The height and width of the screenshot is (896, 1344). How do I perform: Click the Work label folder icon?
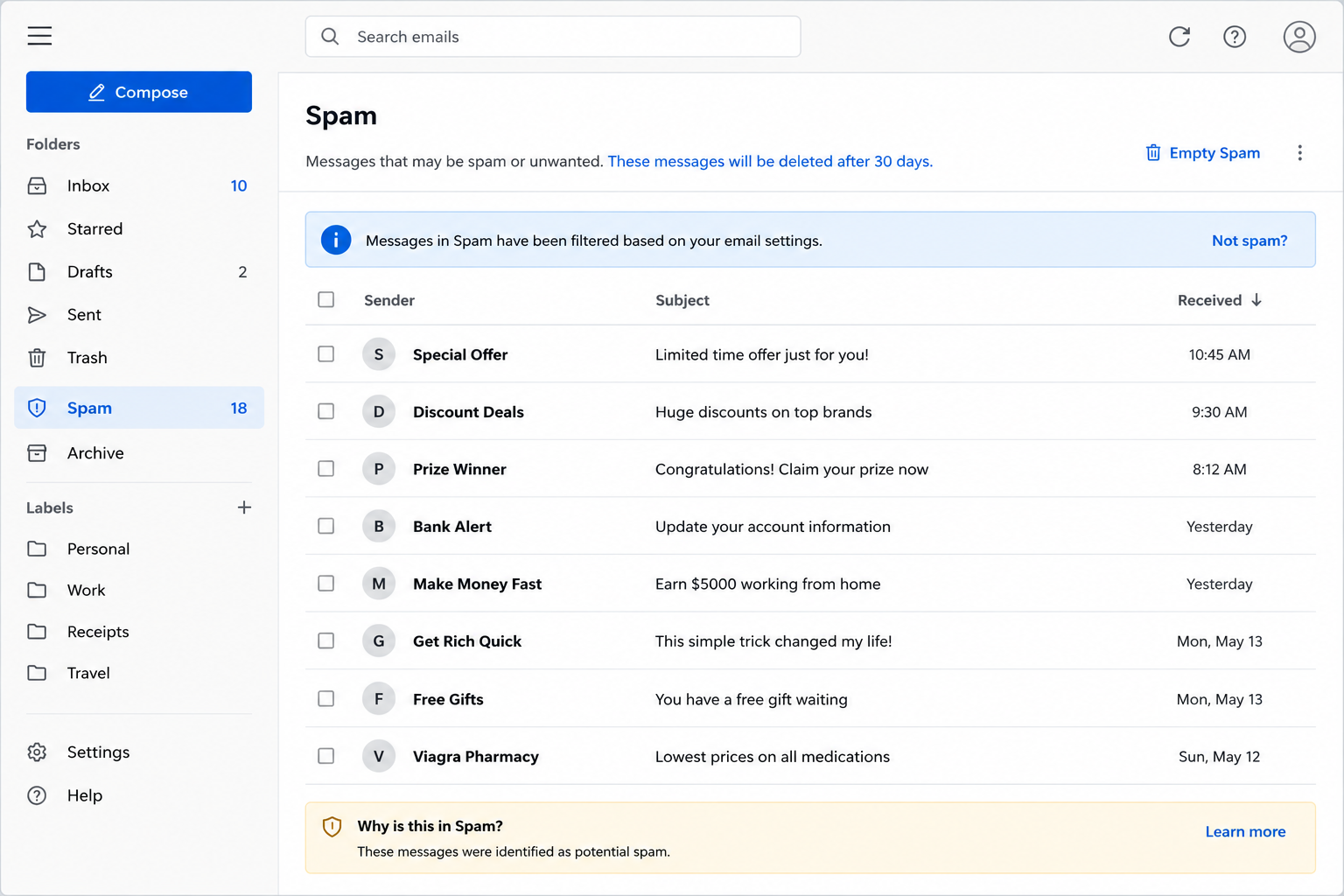[x=37, y=591]
